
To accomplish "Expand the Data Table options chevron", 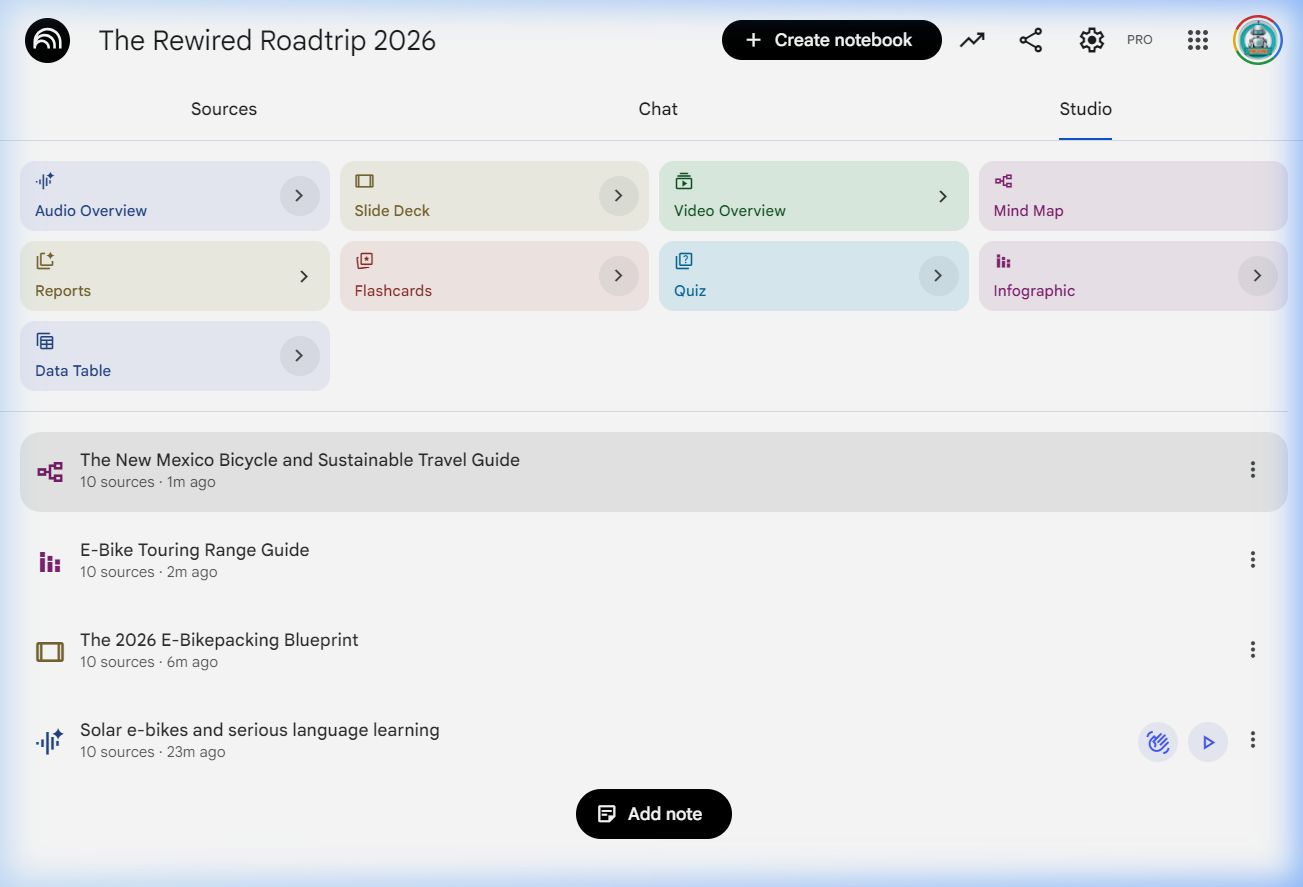I will pos(299,356).
